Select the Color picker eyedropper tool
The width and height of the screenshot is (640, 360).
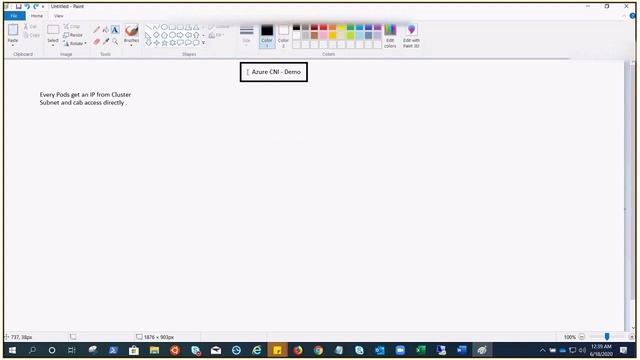click(106, 42)
